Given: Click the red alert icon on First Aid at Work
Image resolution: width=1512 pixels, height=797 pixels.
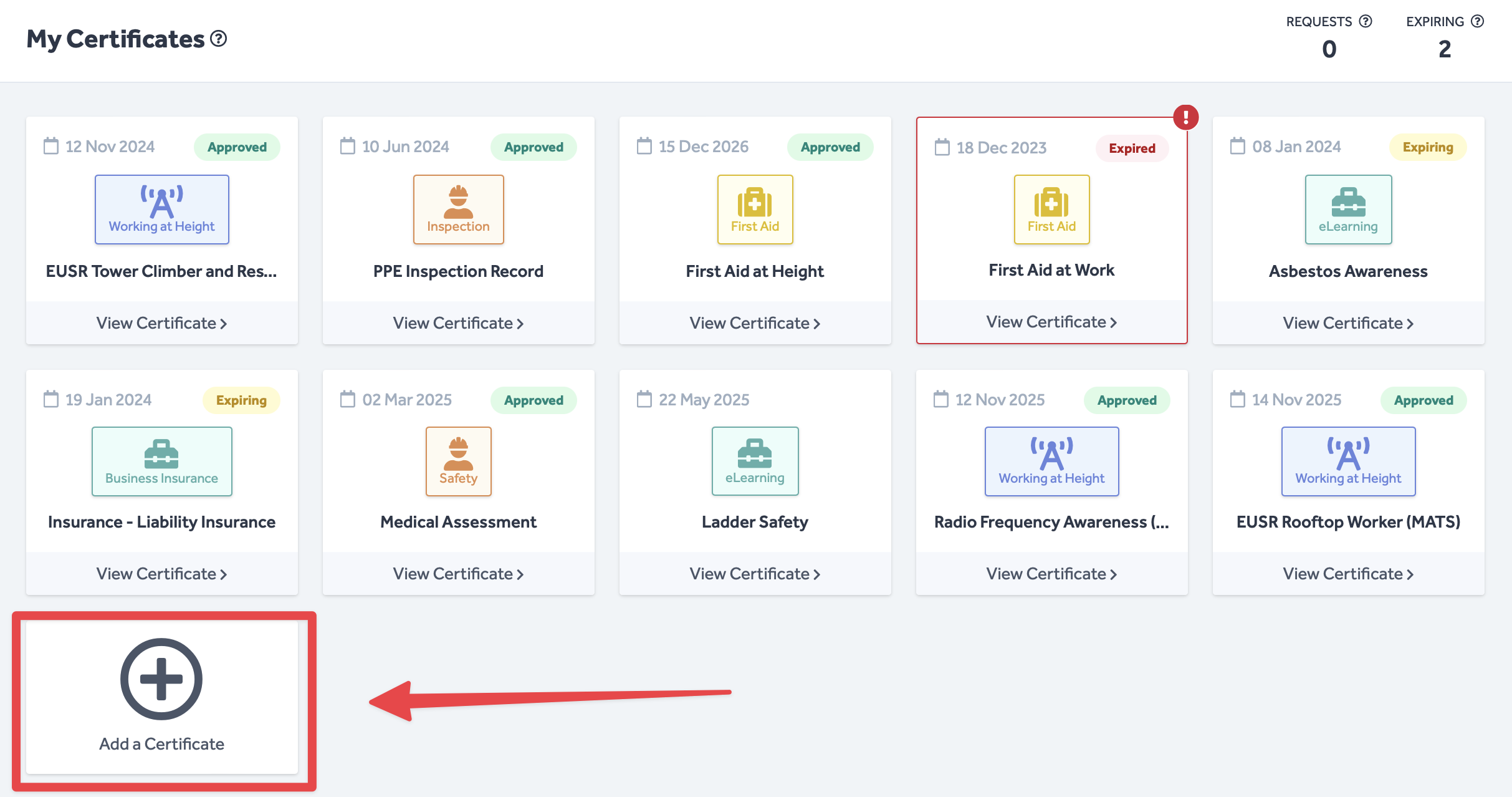Looking at the screenshot, I should 1185,117.
